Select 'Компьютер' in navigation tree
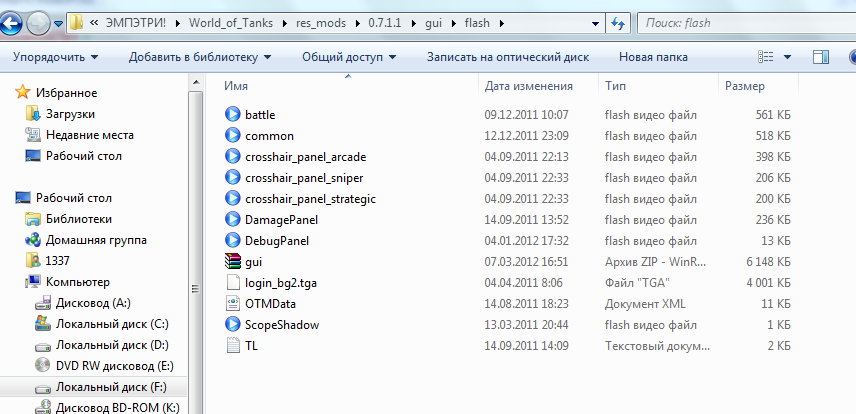Screen dimensions: 856x414 78,282
